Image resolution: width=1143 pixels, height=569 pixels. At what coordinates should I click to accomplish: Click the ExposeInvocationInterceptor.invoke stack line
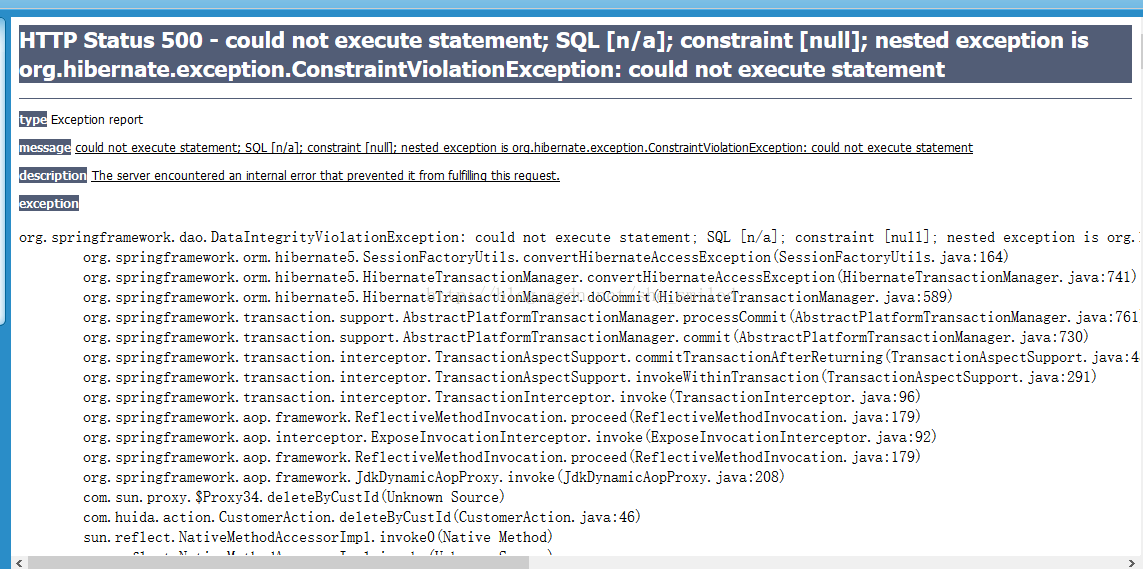[x=510, y=437]
